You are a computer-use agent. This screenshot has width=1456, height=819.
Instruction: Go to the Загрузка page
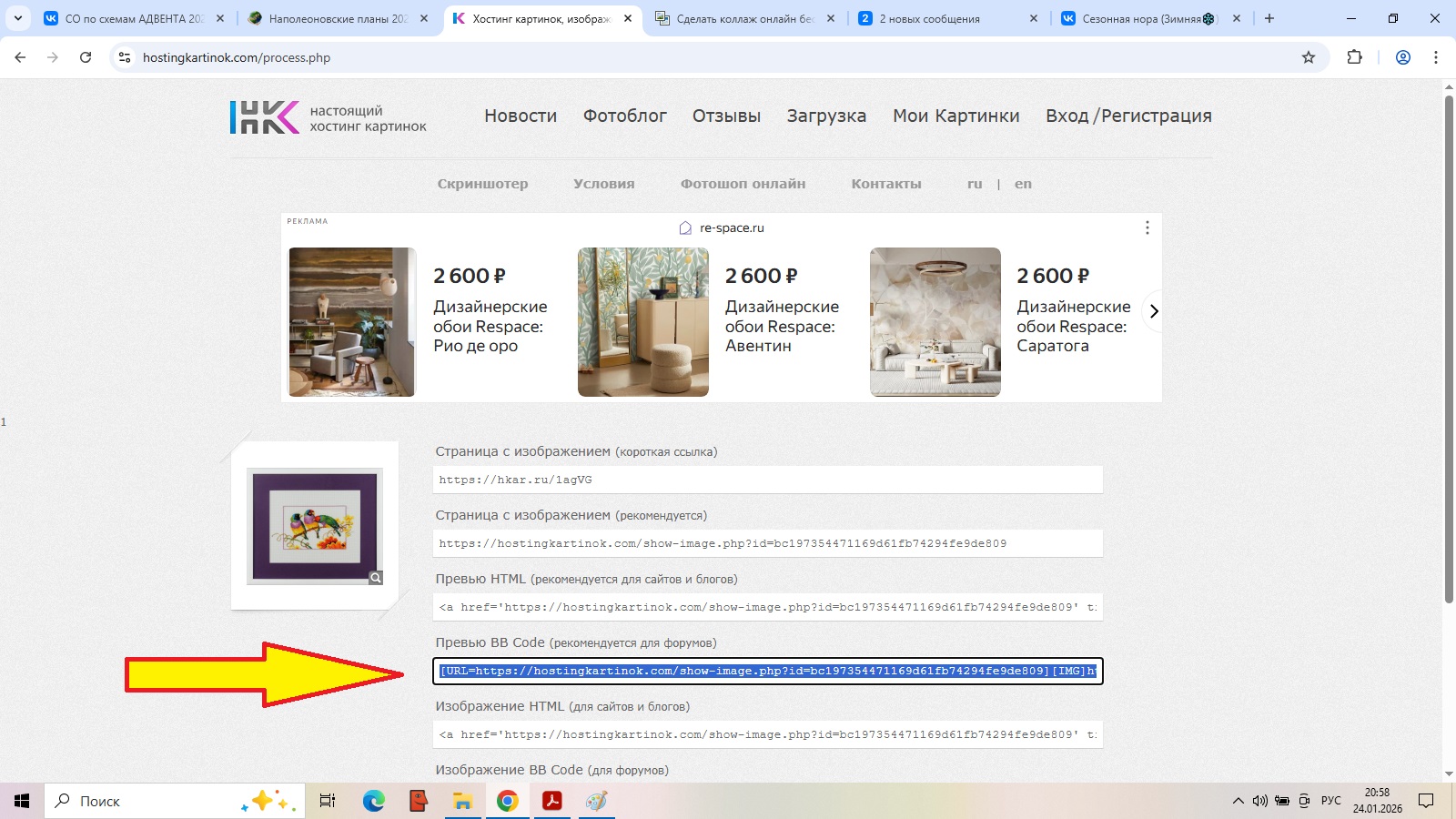pyautogui.click(x=826, y=116)
